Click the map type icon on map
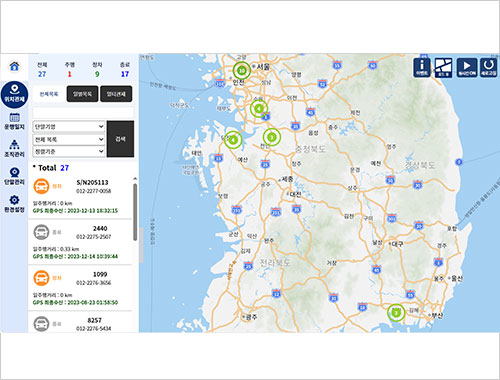Viewport: 500px width, 380px height. coord(443,68)
